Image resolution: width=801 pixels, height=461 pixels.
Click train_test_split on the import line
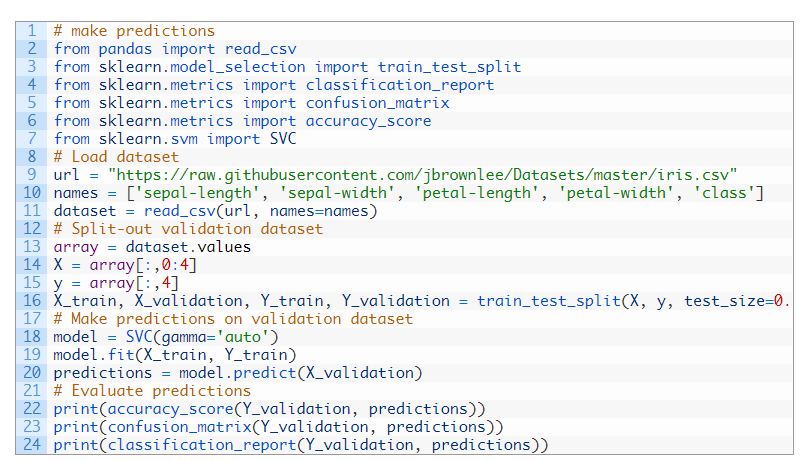pos(449,67)
